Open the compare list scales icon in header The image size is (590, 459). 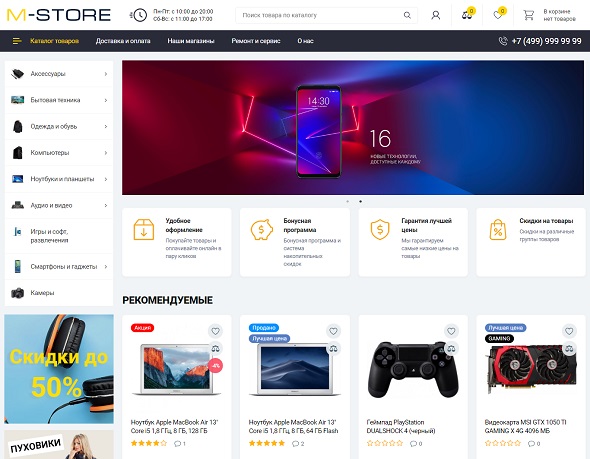coord(467,15)
